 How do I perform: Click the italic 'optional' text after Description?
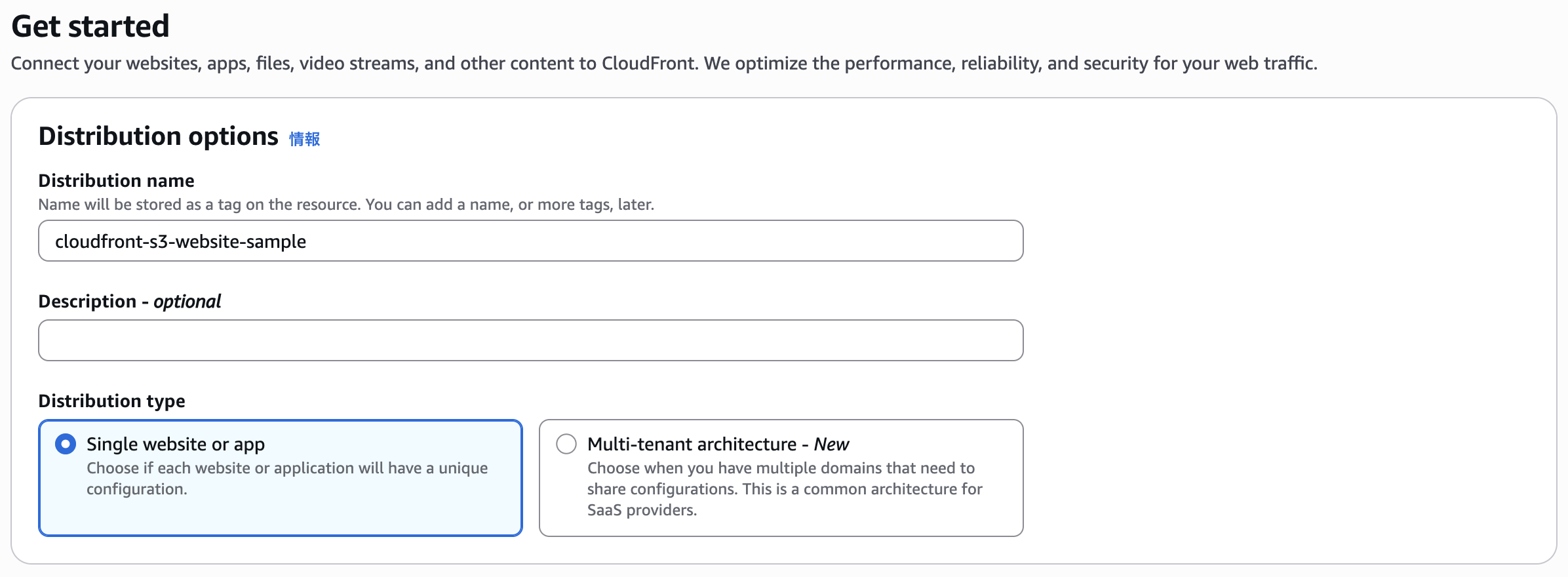pos(187,301)
